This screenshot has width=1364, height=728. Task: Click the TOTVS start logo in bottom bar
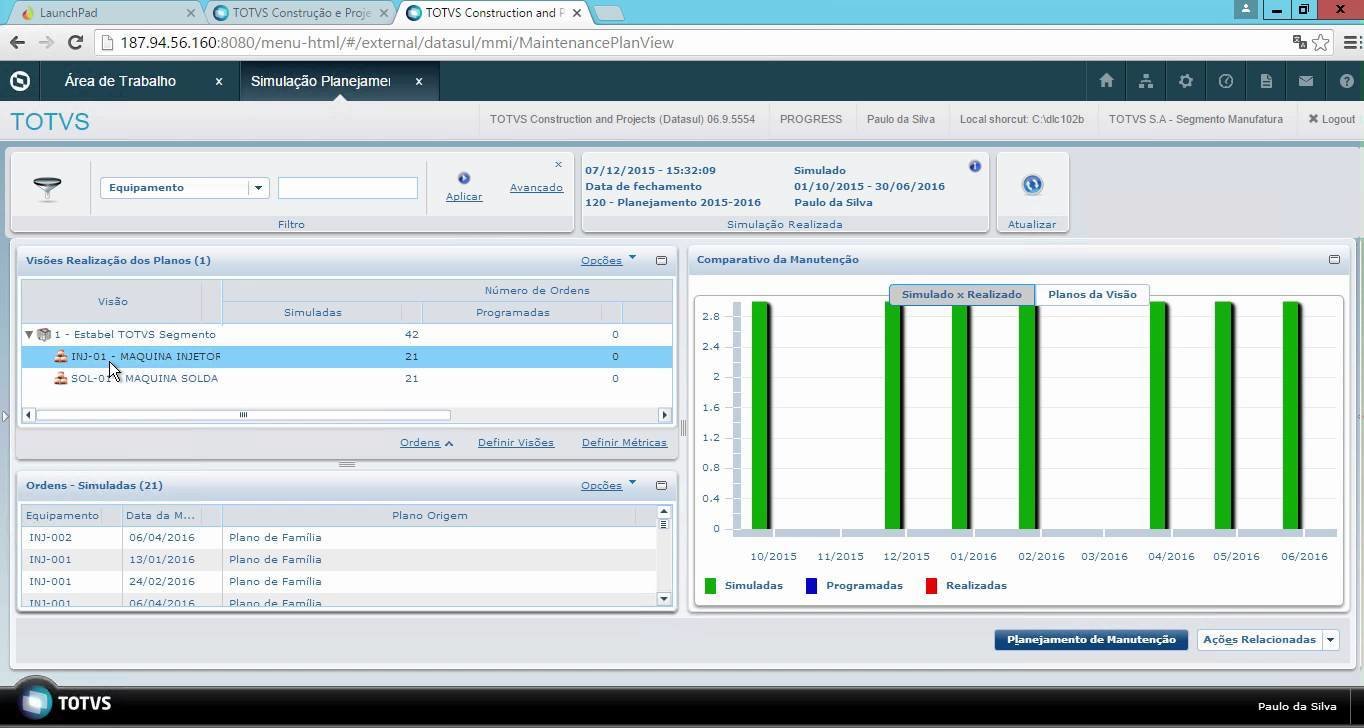click(35, 702)
